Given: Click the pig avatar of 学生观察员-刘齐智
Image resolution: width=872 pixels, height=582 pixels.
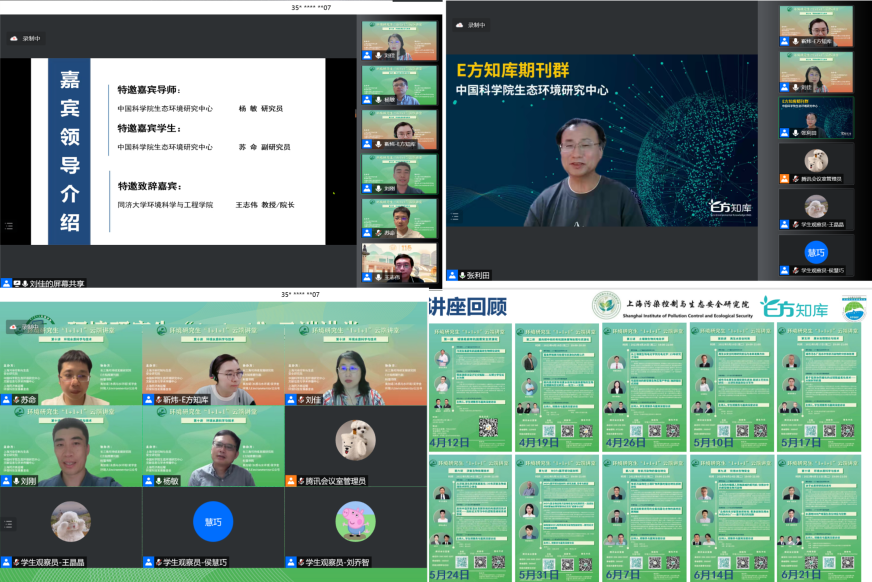Looking at the screenshot, I should (355, 520).
